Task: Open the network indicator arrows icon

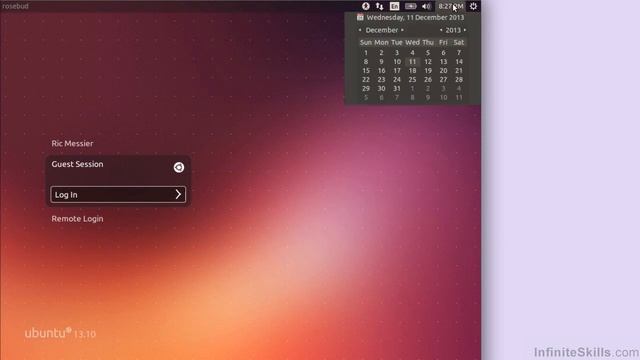Action: [380, 6]
